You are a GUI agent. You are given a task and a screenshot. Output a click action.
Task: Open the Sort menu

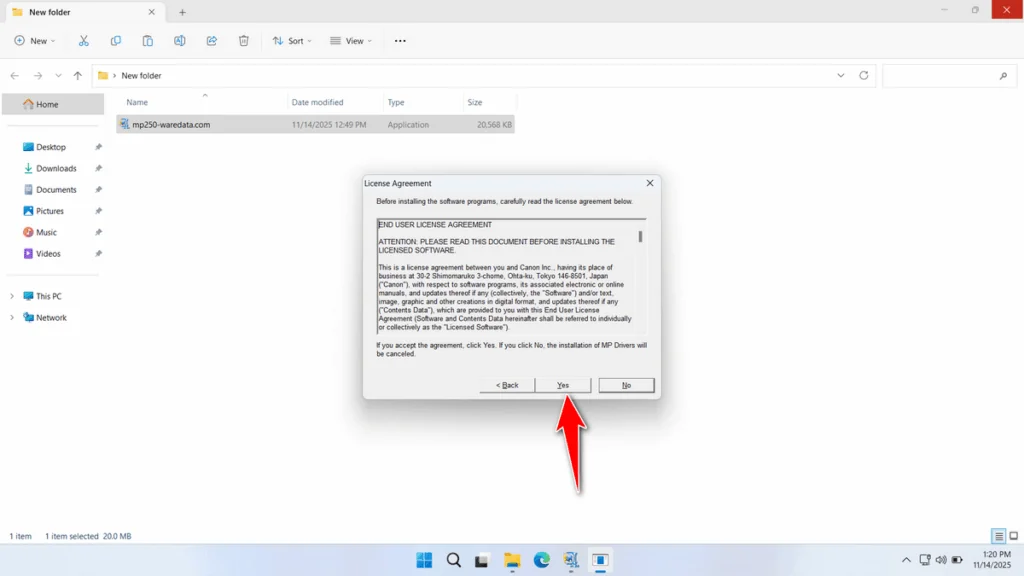292,40
